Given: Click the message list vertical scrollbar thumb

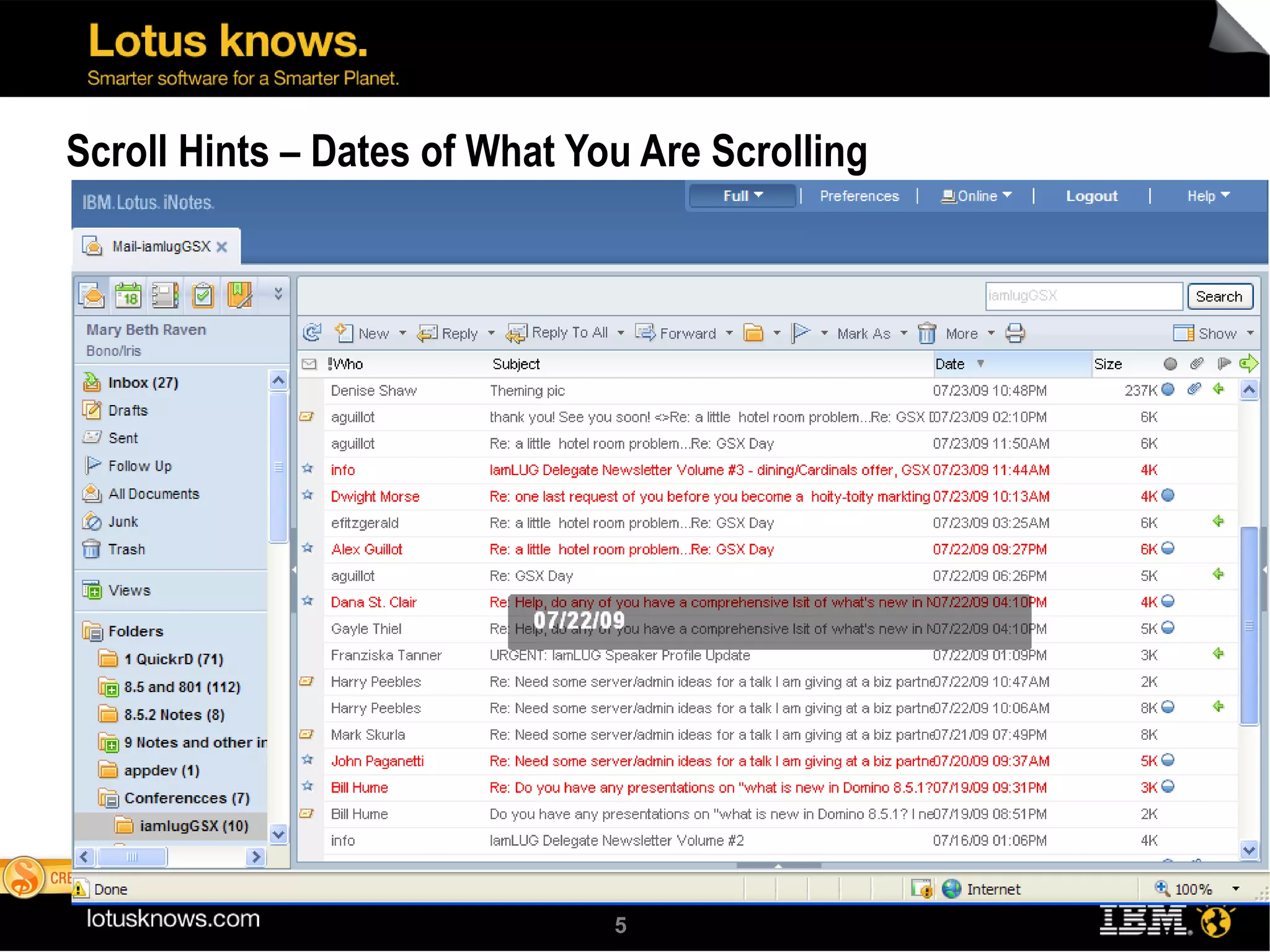Looking at the screenshot, I should 1249,626.
